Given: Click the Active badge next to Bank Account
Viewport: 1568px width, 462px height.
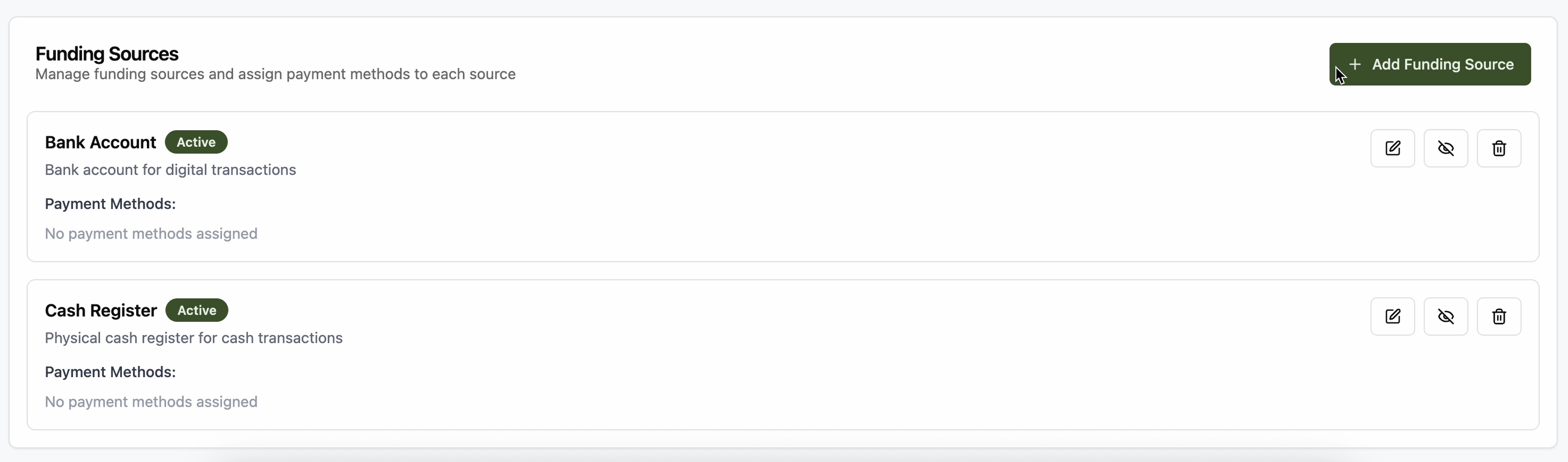Looking at the screenshot, I should pyautogui.click(x=196, y=142).
